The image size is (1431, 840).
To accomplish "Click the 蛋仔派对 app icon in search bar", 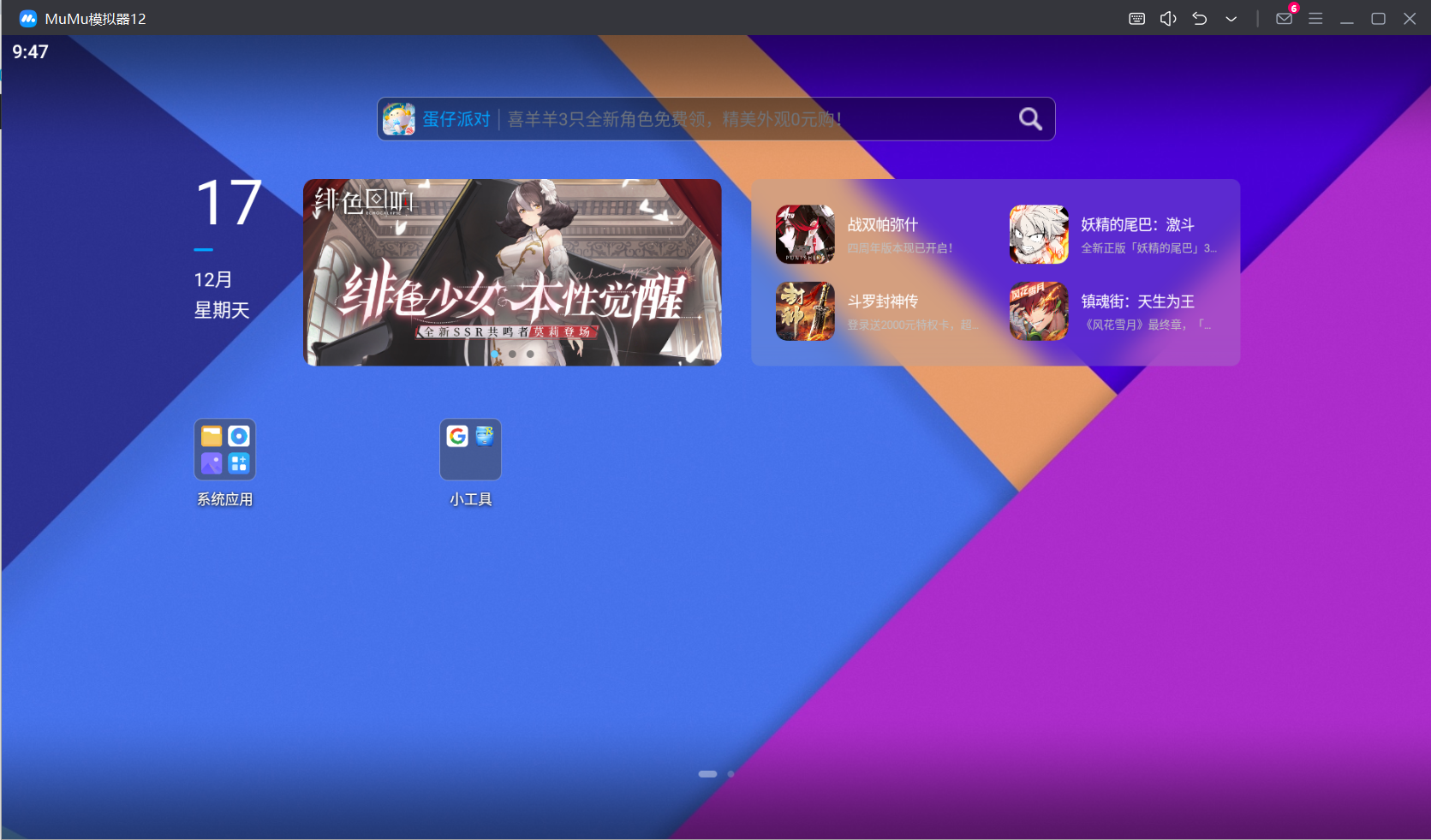I will click(399, 119).
